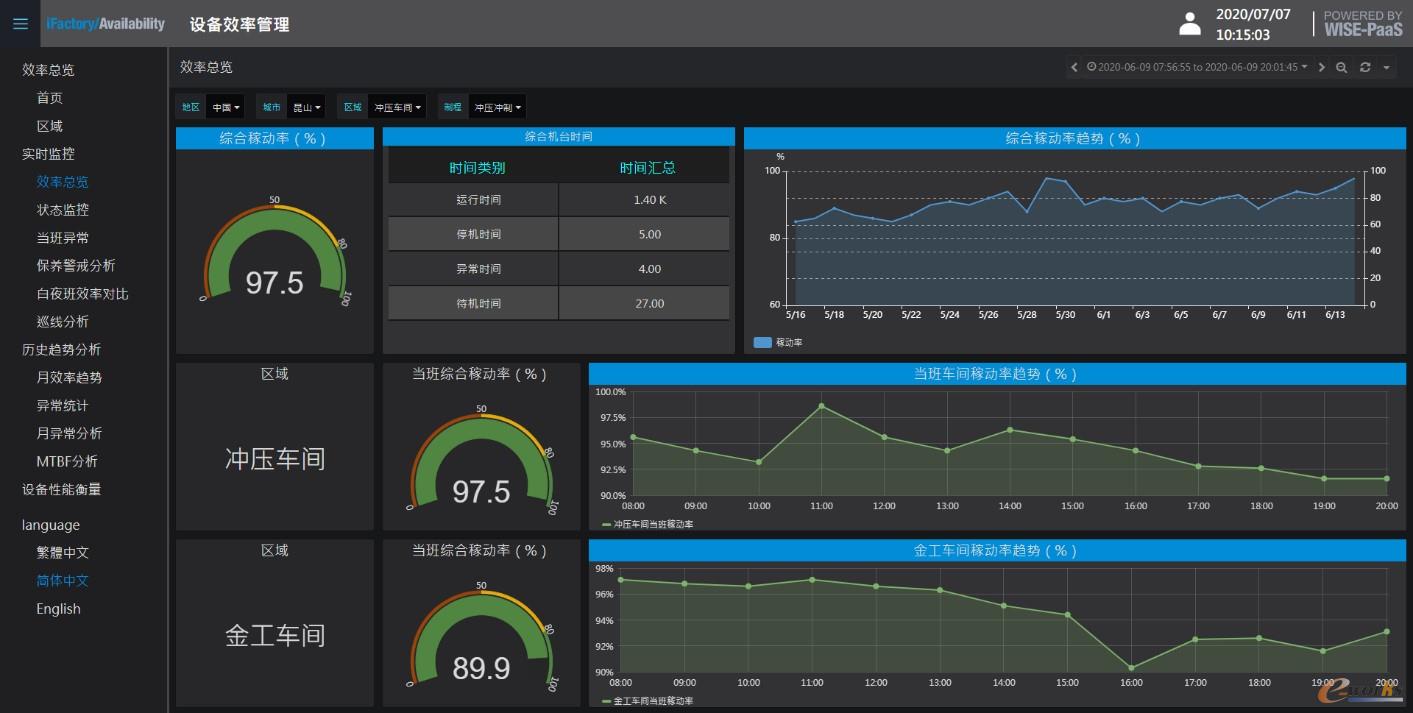Image resolution: width=1413 pixels, height=713 pixels.
Task: Select the 运行时间 table cell
Action: click(473, 200)
